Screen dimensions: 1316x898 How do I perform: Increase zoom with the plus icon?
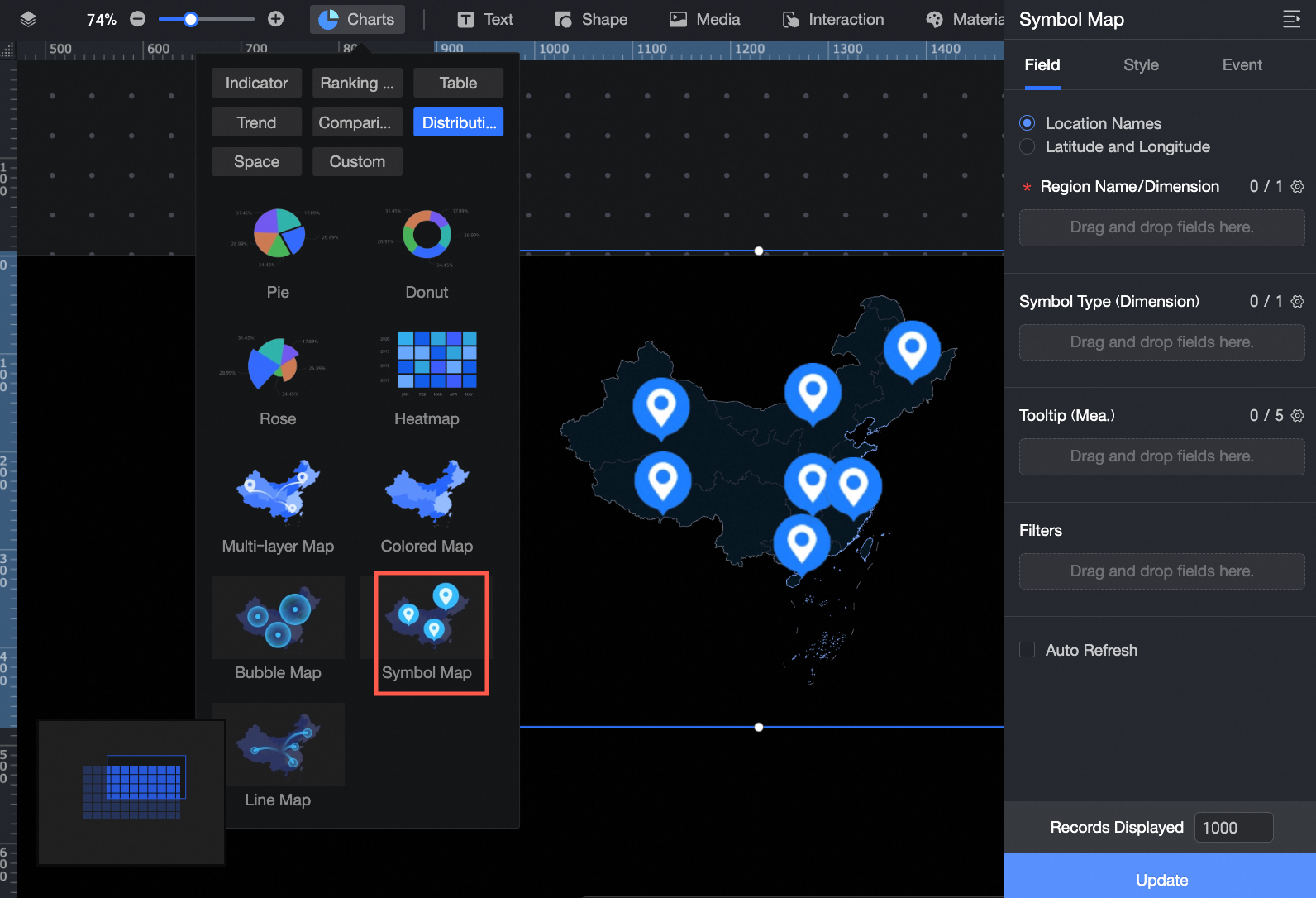click(276, 19)
